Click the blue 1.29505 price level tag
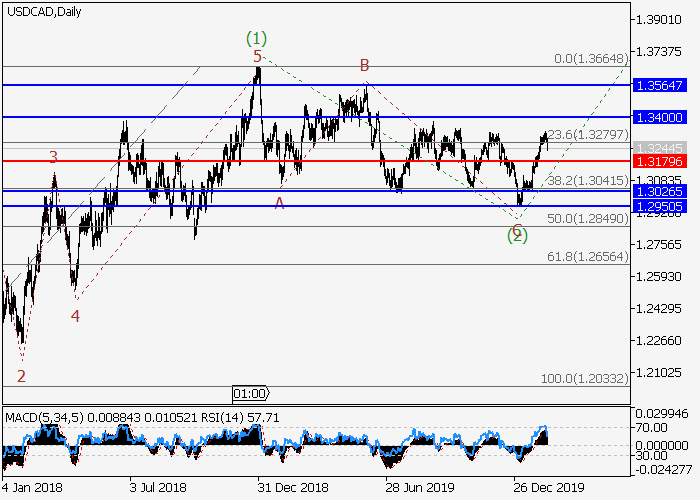Viewport: 700px width, 500px height. [665, 206]
